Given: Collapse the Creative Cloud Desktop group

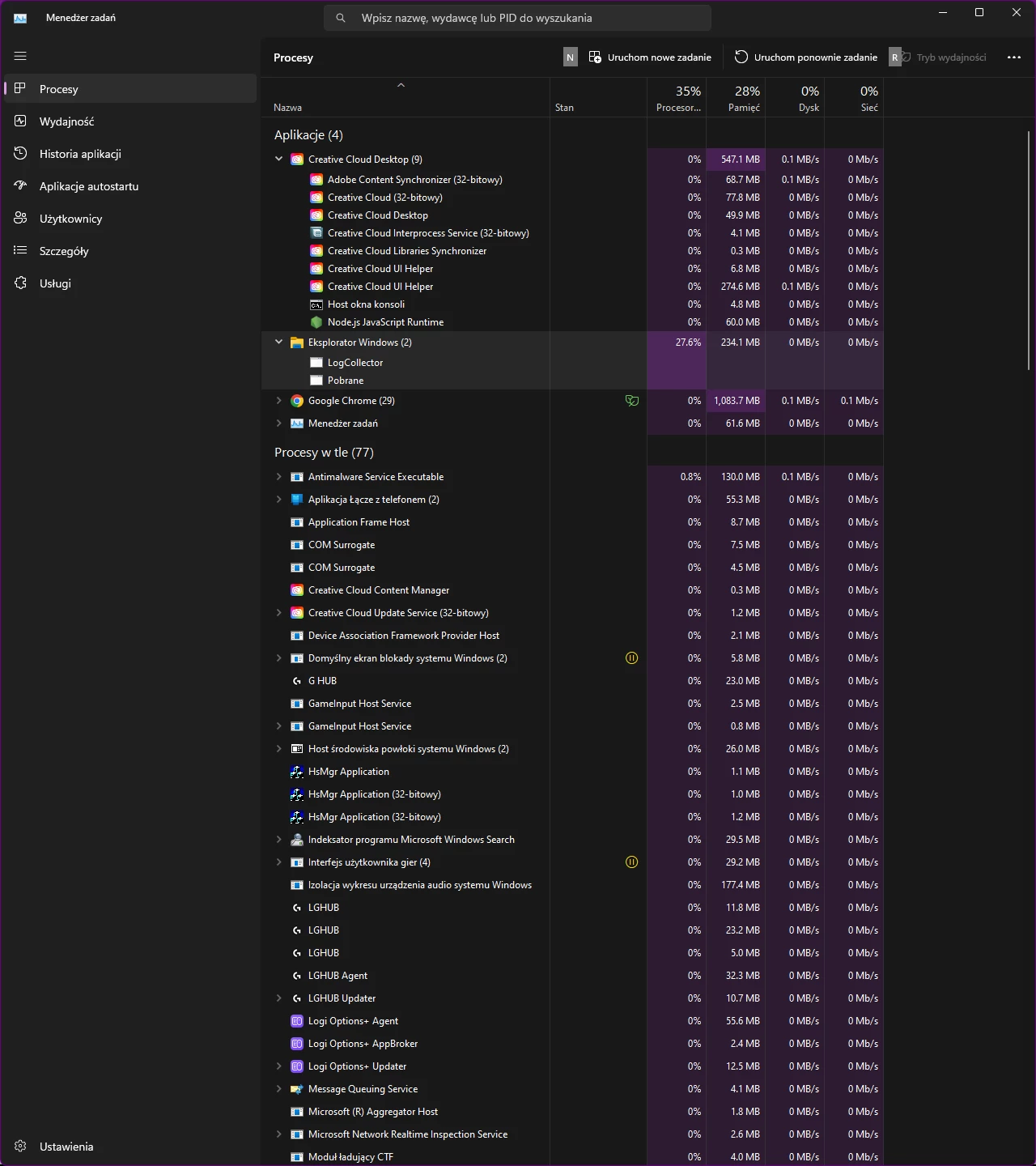Looking at the screenshot, I should (x=279, y=160).
